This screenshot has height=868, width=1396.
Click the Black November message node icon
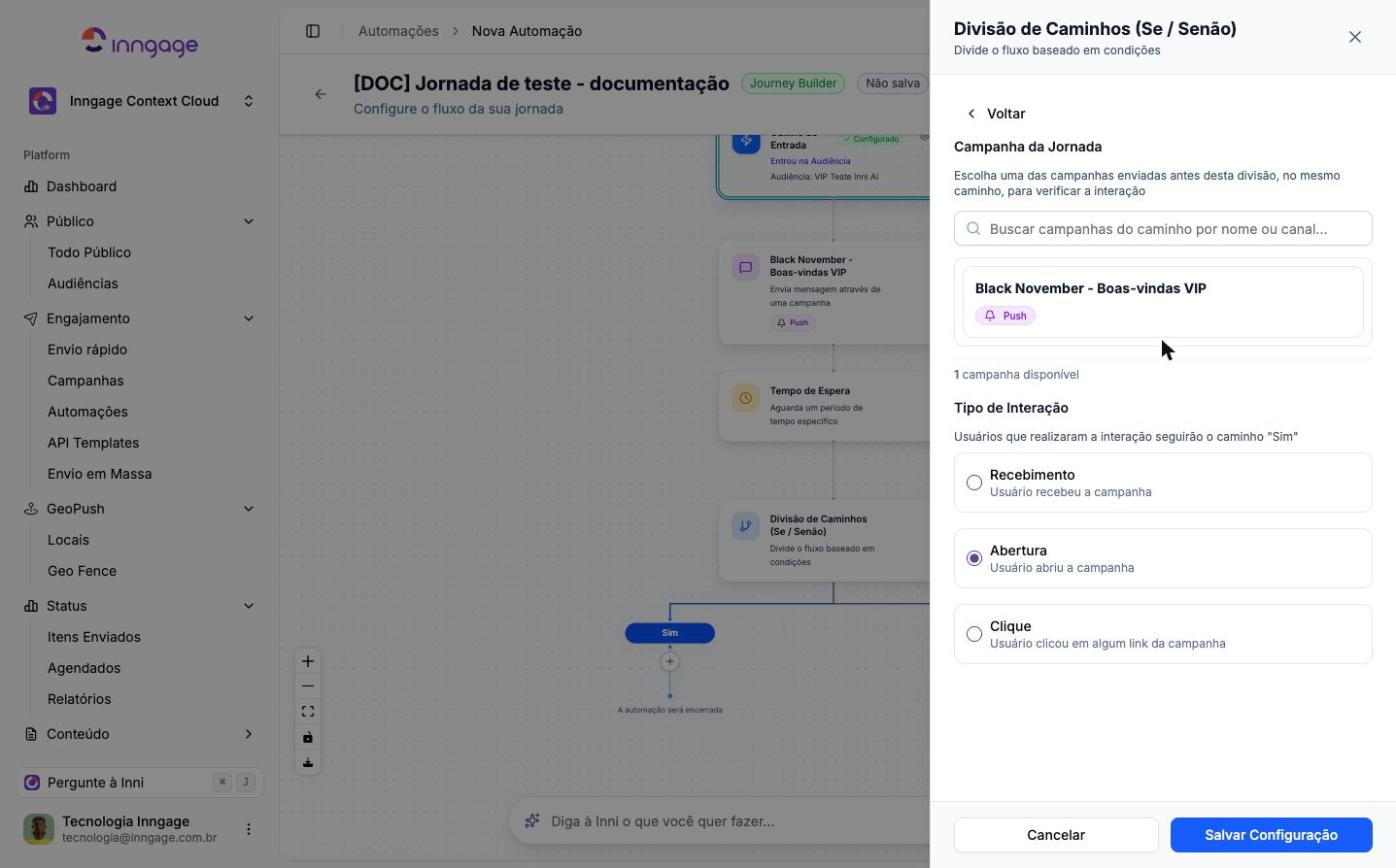click(746, 267)
